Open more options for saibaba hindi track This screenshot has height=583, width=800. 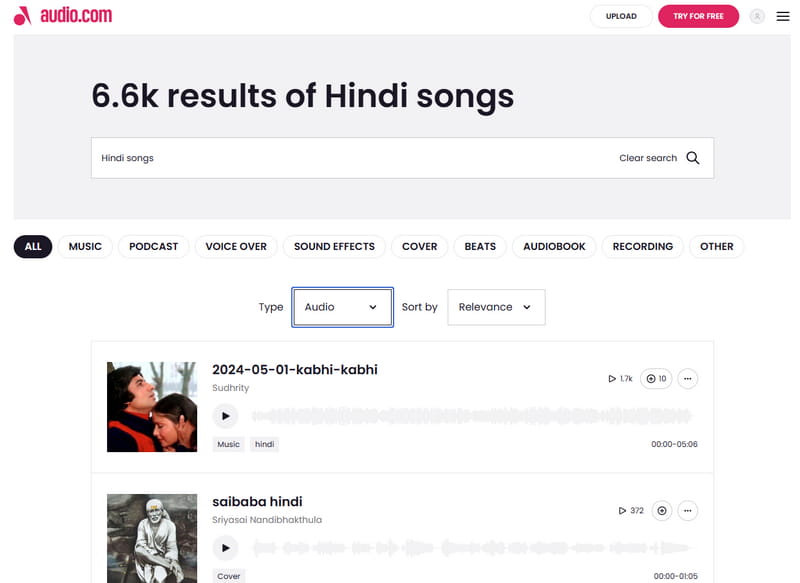click(687, 510)
